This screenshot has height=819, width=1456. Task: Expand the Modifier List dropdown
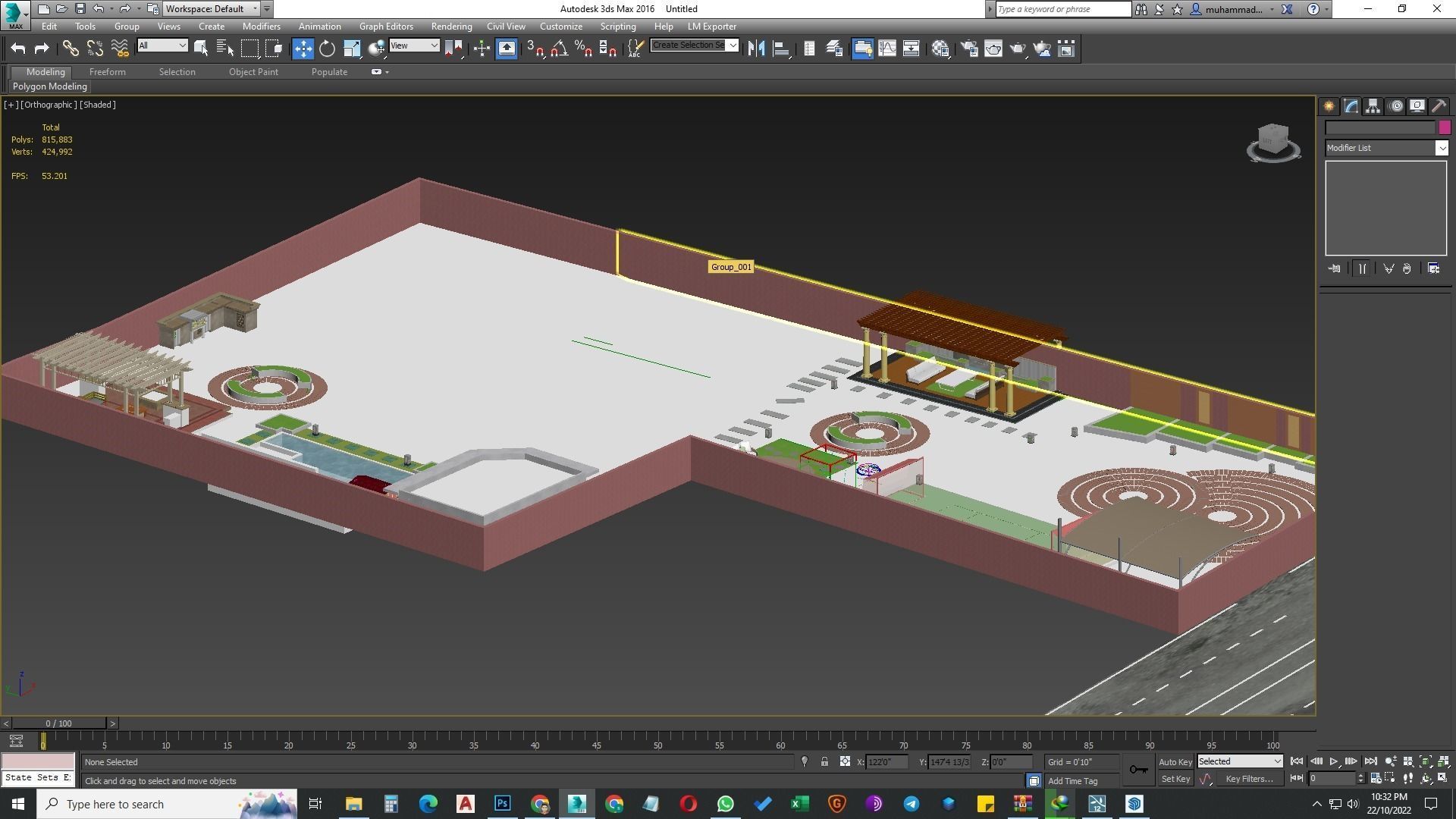[1442, 149]
